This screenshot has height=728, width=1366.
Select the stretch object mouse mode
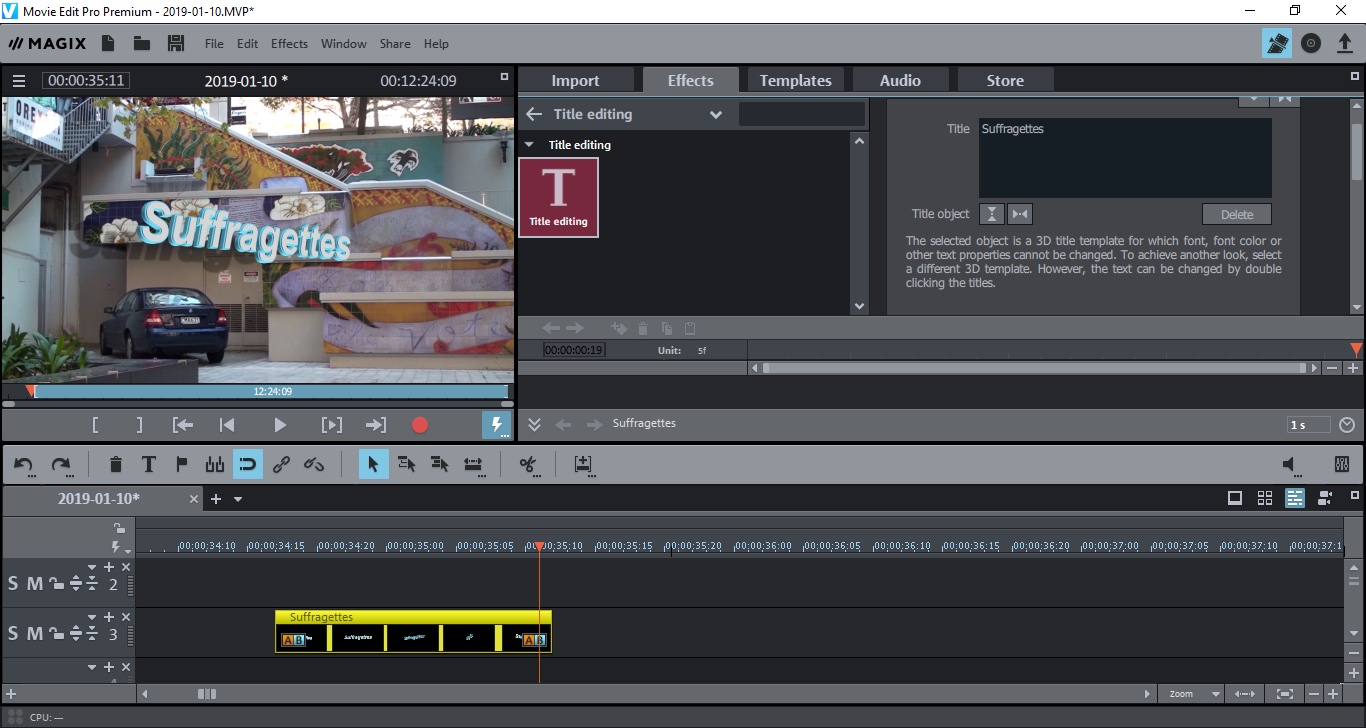pyautogui.click(x=474, y=464)
